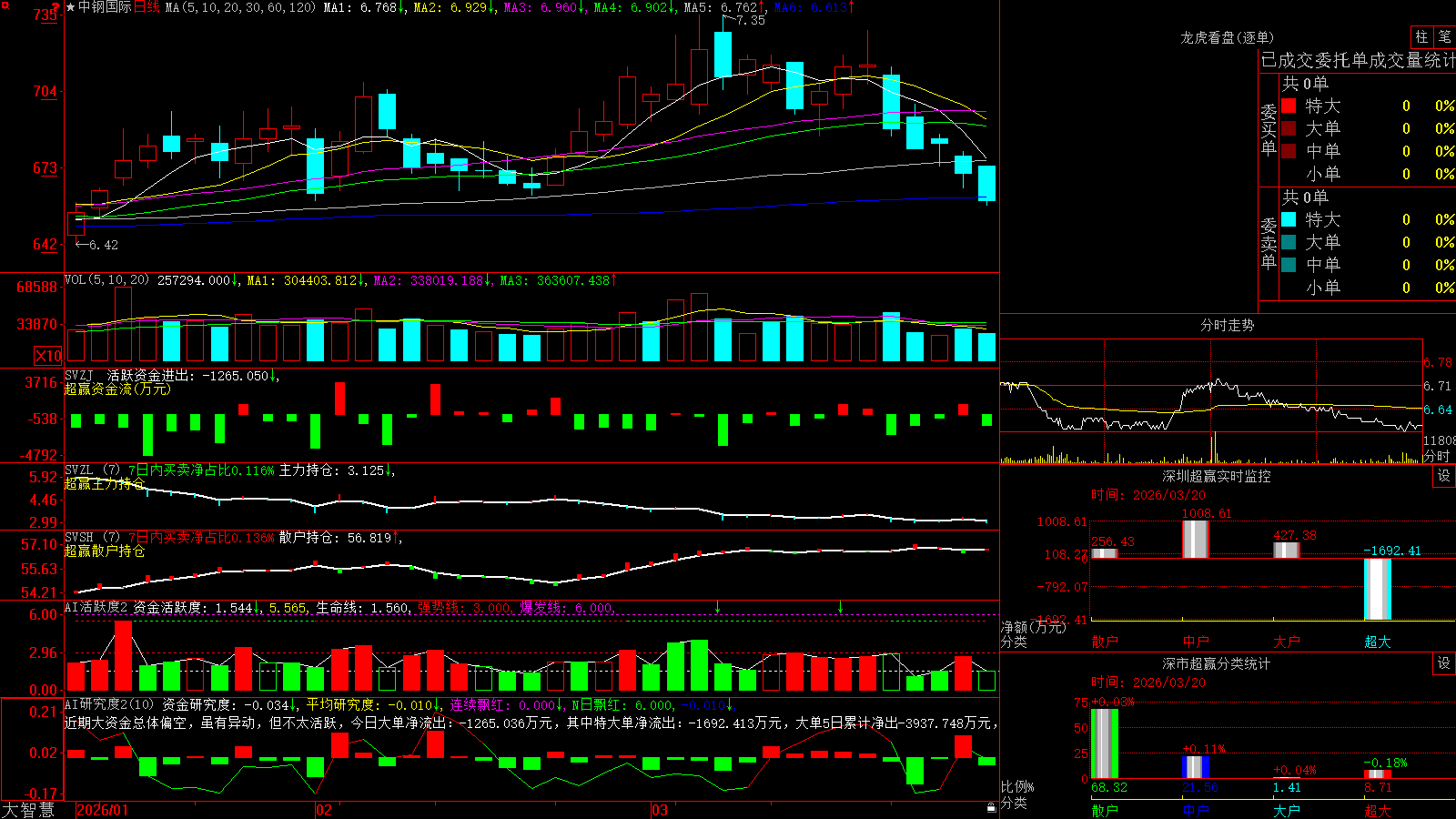Click the 深市超赢分类统计 panel title

tap(1217, 663)
